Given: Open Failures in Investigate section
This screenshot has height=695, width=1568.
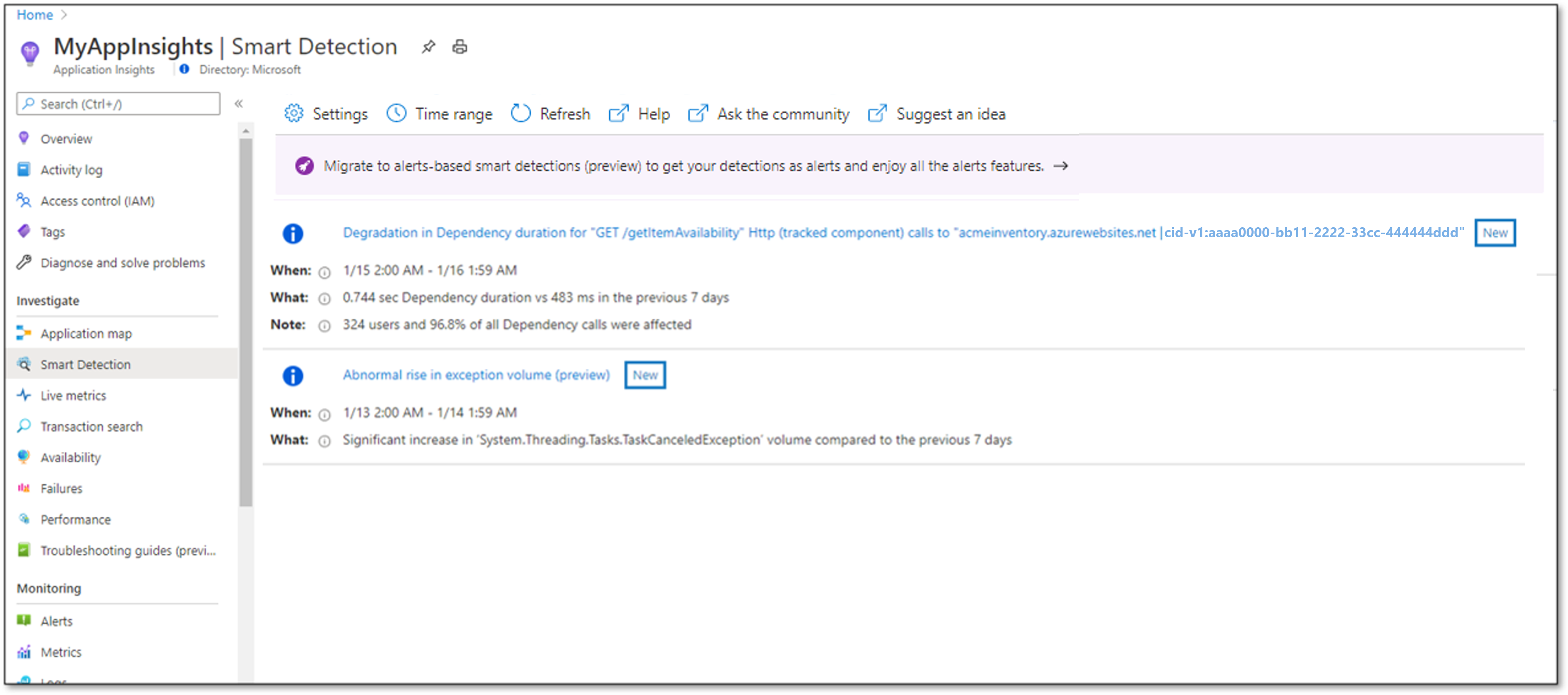Looking at the screenshot, I should 61,489.
